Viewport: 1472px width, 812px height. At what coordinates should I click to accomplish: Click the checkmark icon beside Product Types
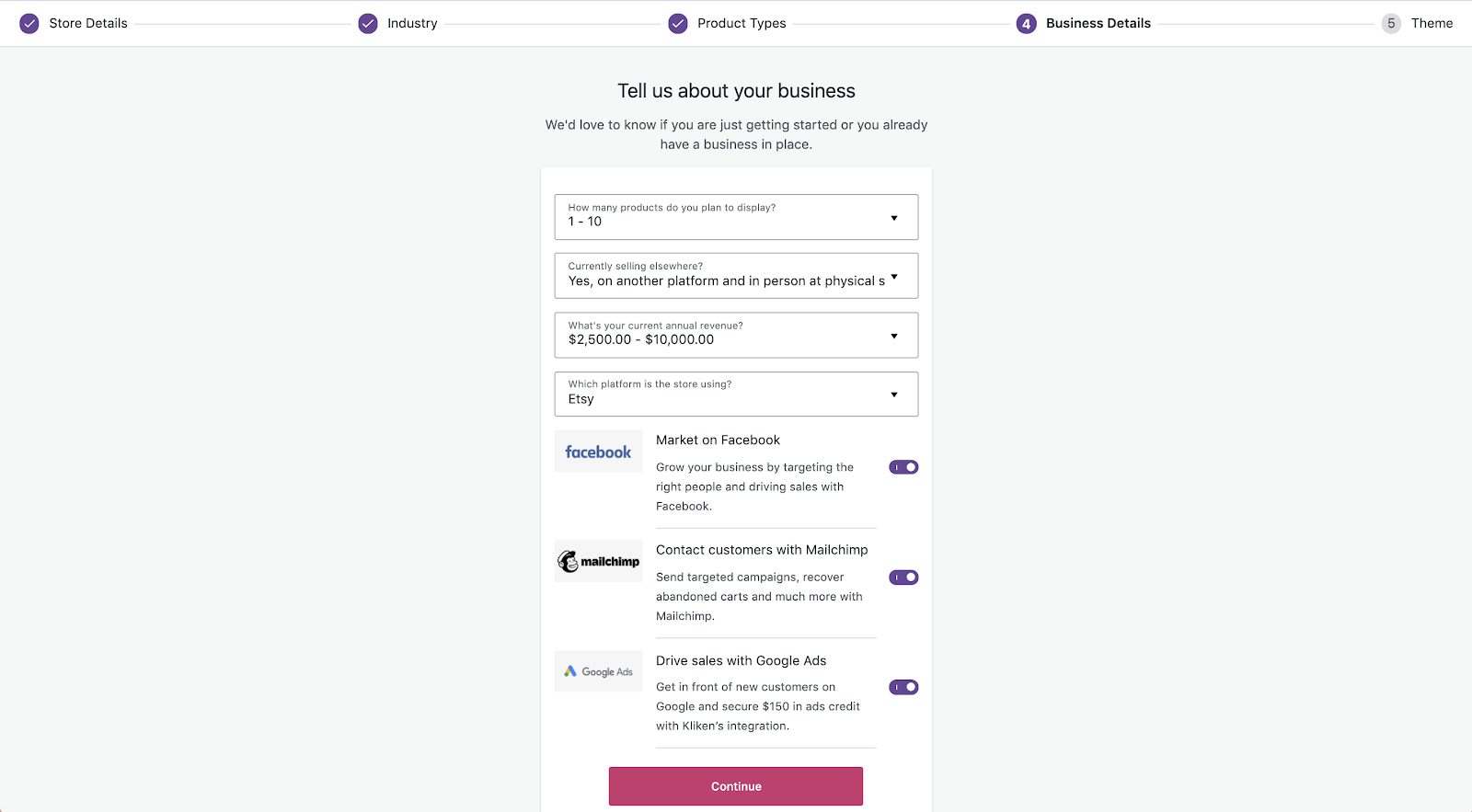(678, 23)
